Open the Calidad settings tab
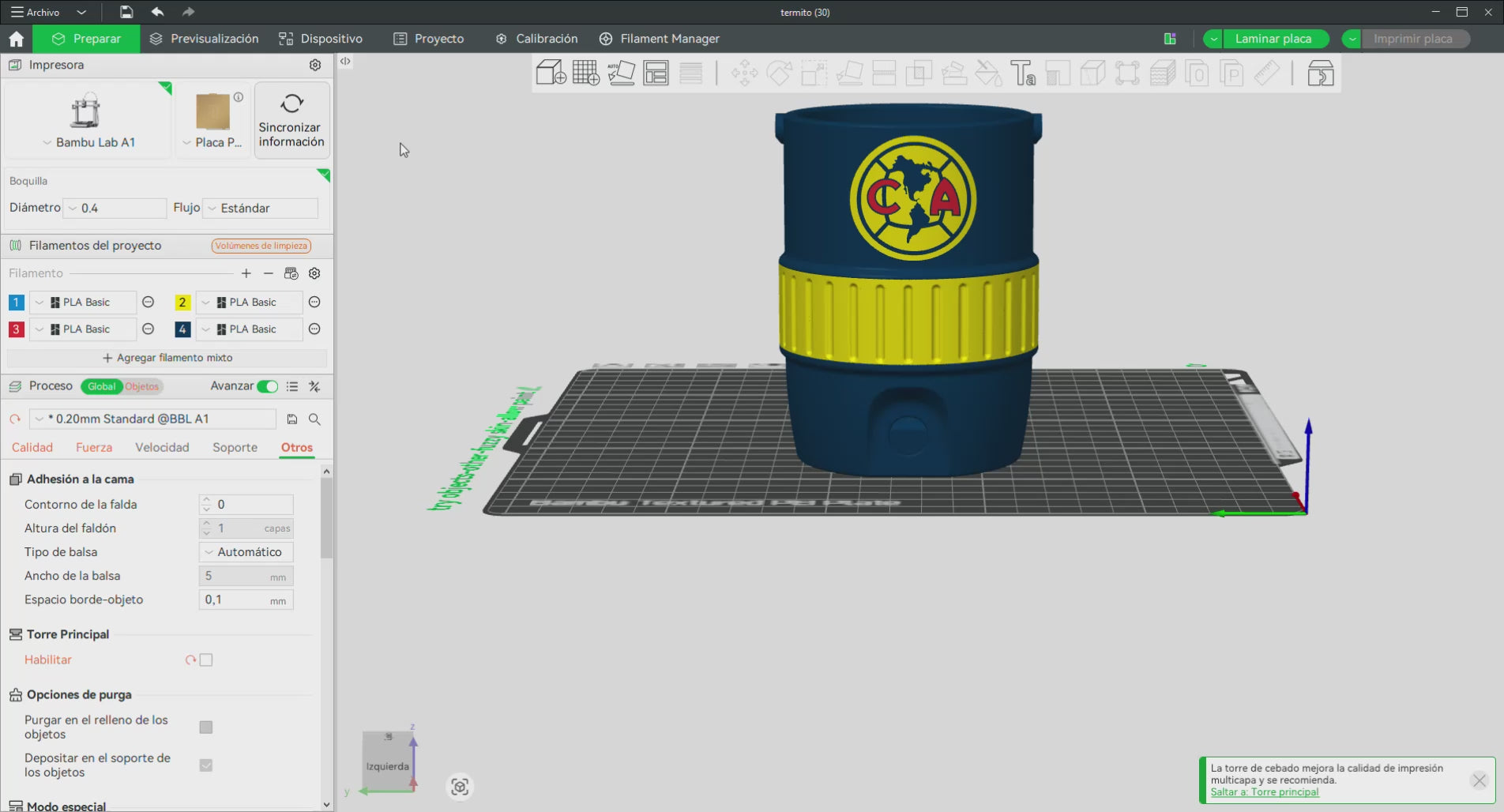1504x812 pixels. pos(32,447)
